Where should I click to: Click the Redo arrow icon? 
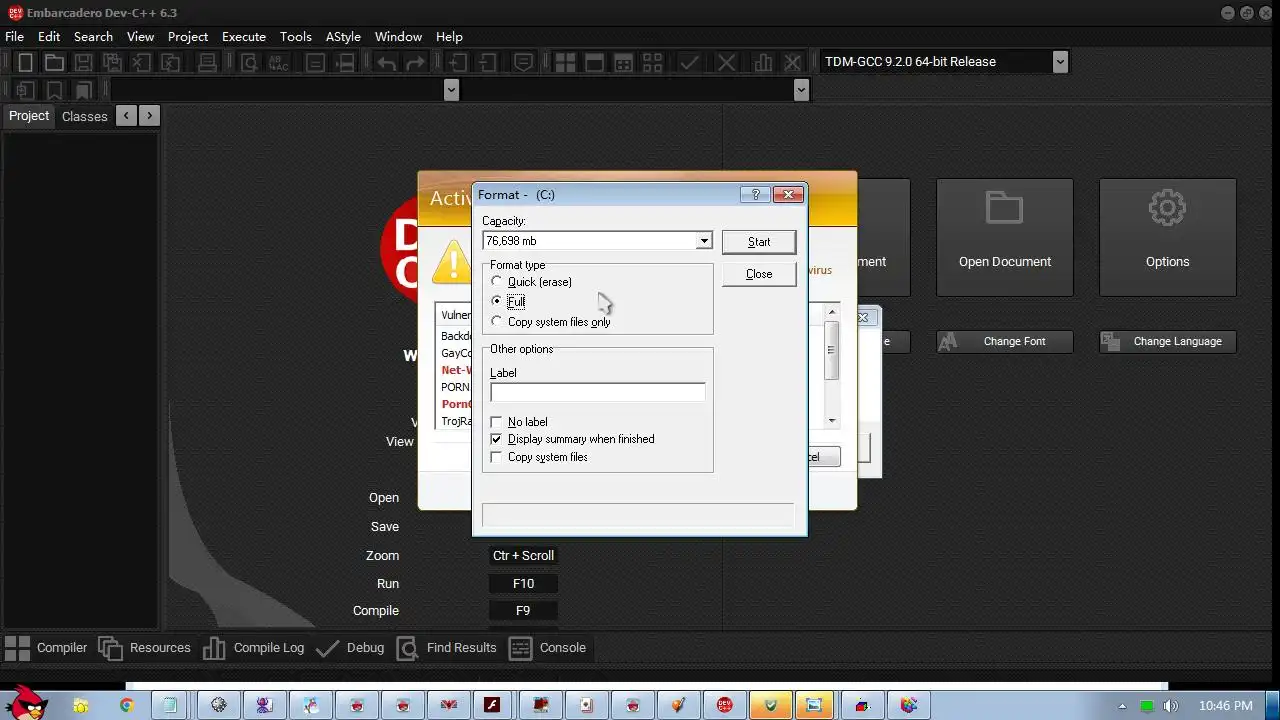click(x=415, y=62)
